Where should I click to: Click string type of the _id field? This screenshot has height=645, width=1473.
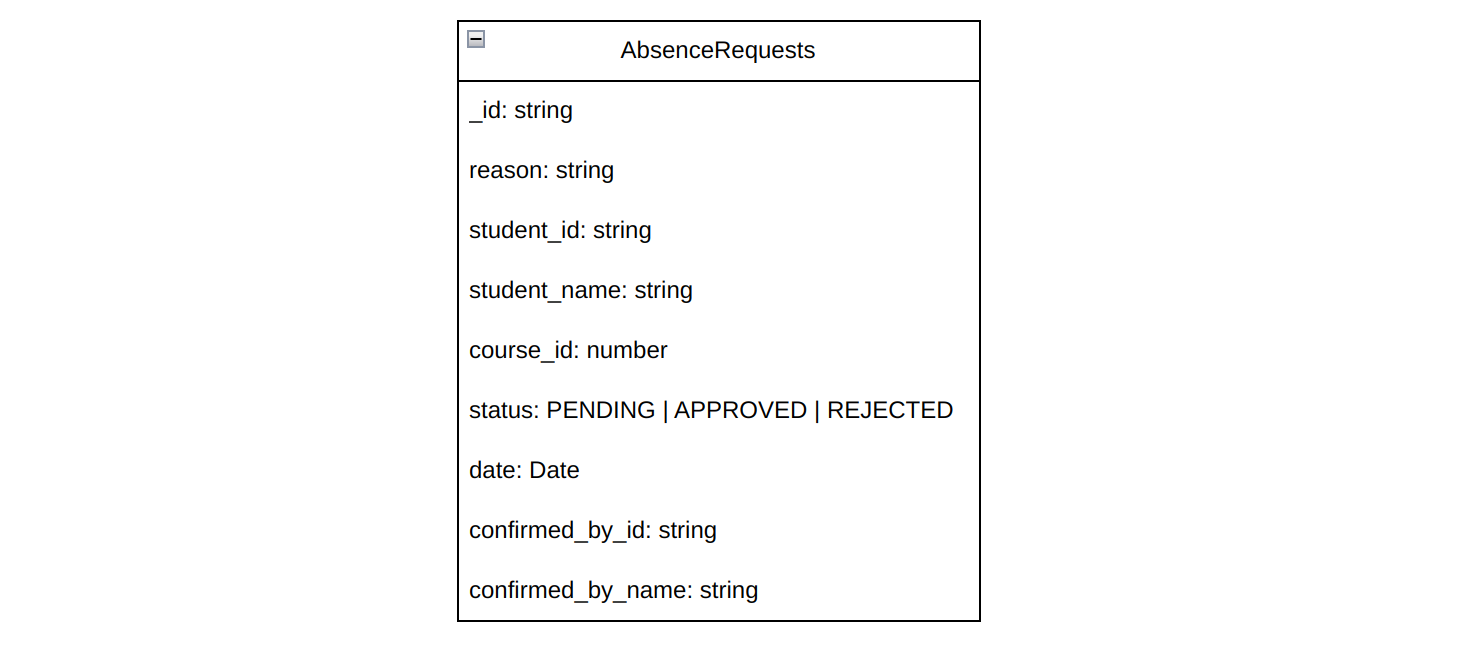tap(544, 110)
